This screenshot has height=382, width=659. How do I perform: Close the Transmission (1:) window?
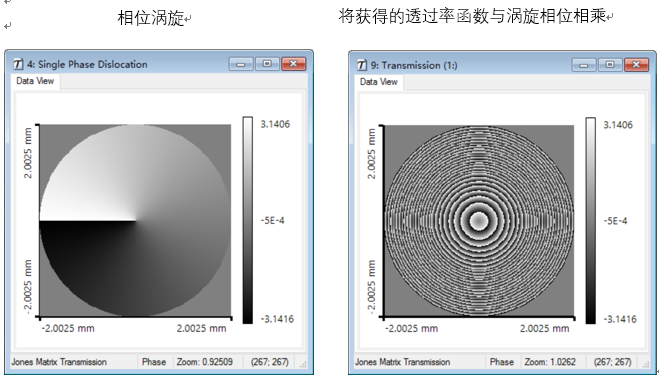(636, 65)
